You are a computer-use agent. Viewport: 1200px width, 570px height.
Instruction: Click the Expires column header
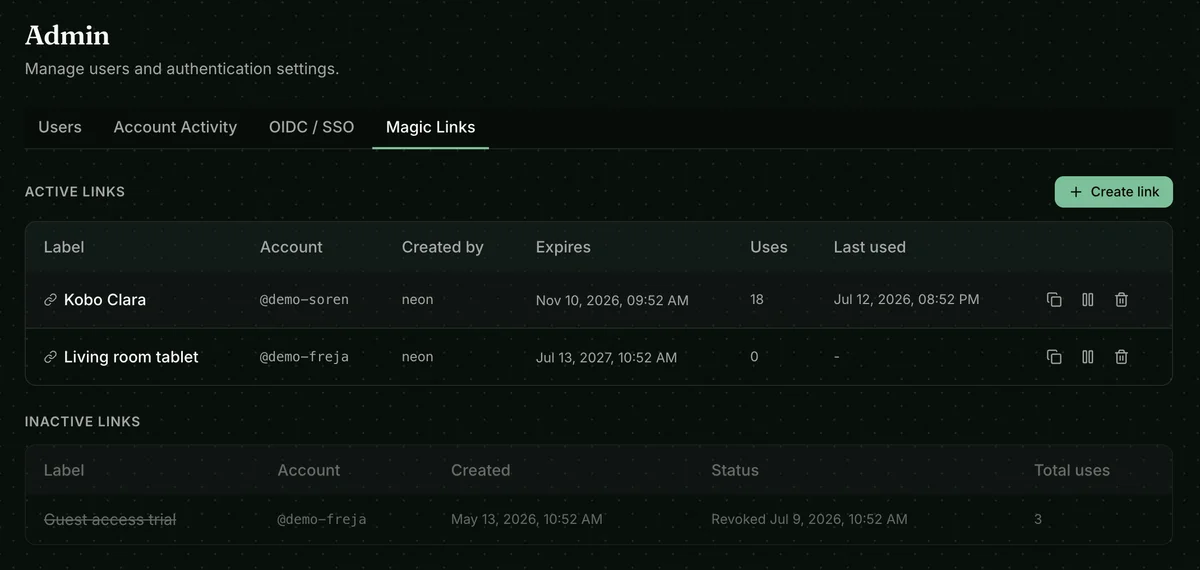[563, 247]
